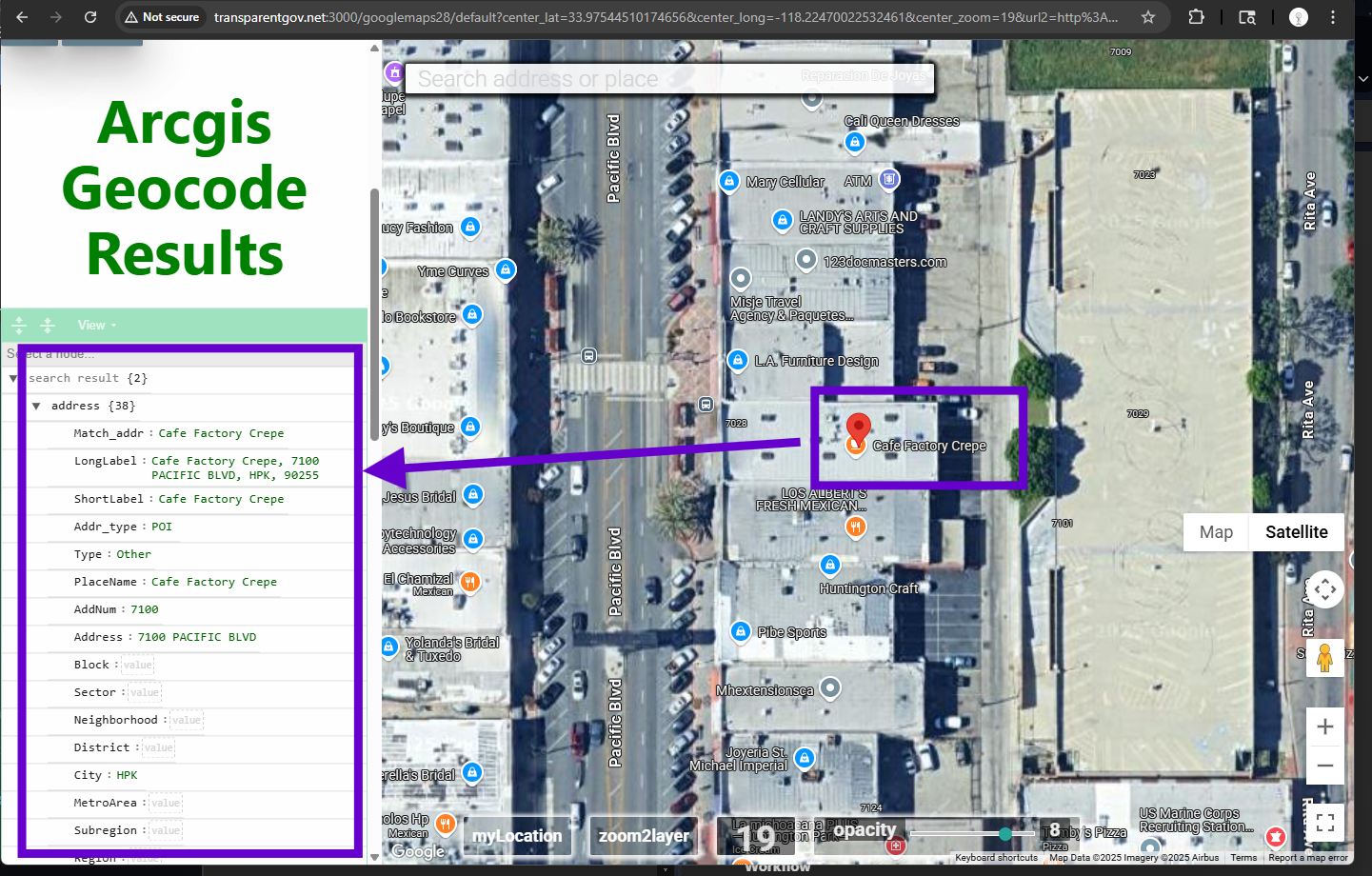Collapse the search result {2} node

point(13,378)
